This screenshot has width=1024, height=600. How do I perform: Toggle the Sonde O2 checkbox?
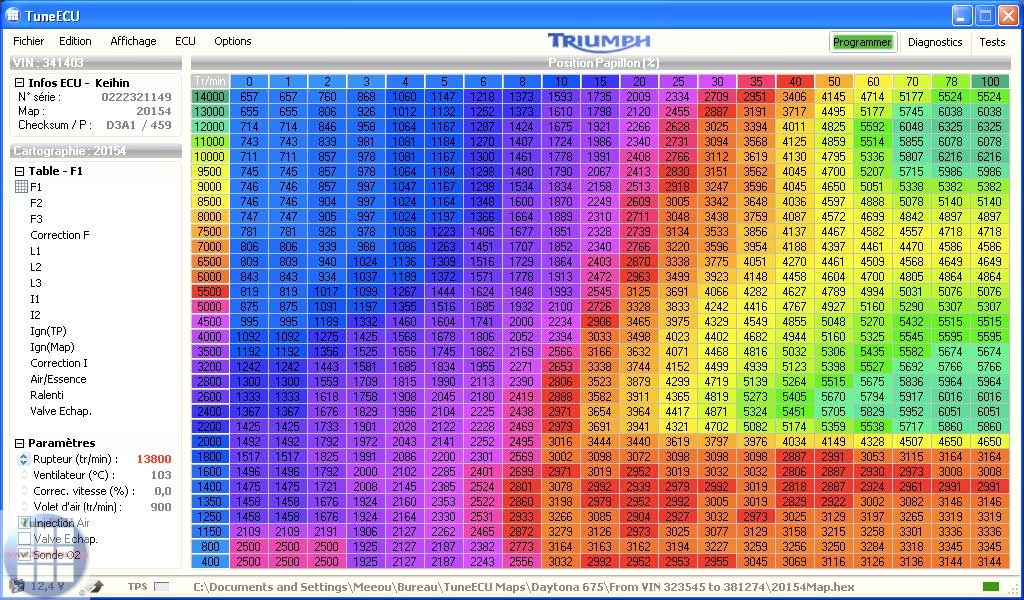pyautogui.click(x=25, y=554)
